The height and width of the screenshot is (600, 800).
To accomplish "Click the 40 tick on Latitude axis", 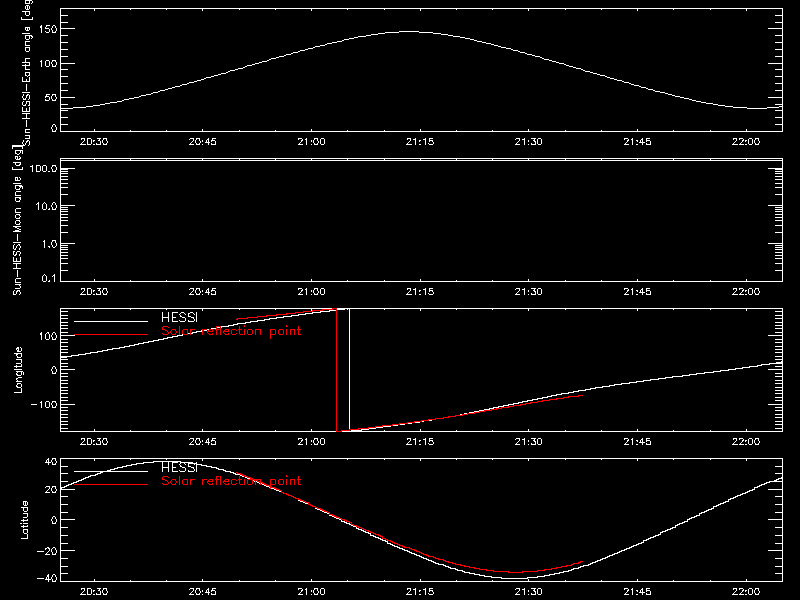I will coord(51,462).
